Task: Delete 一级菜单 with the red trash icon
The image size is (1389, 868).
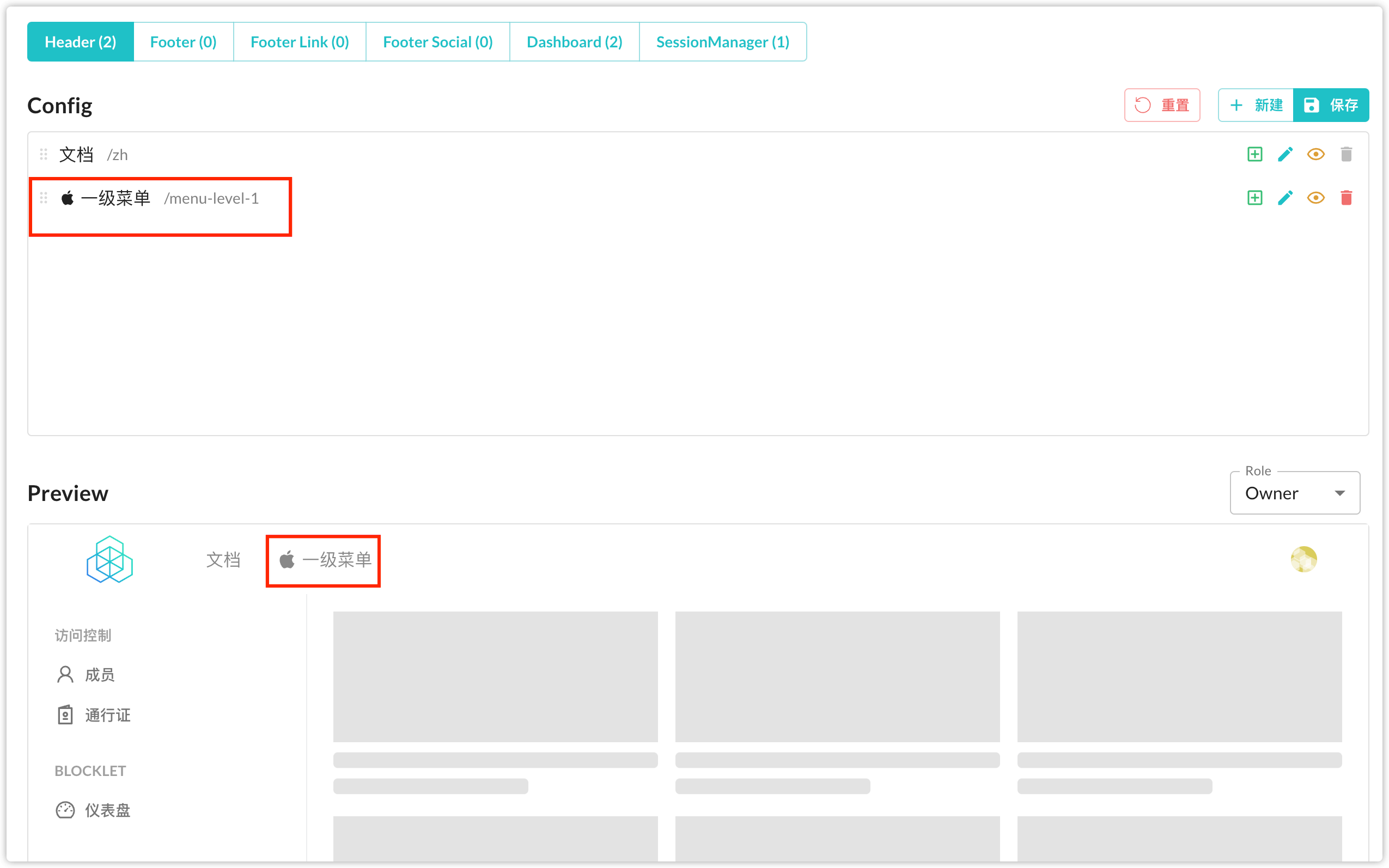Action: pos(1346,198)
